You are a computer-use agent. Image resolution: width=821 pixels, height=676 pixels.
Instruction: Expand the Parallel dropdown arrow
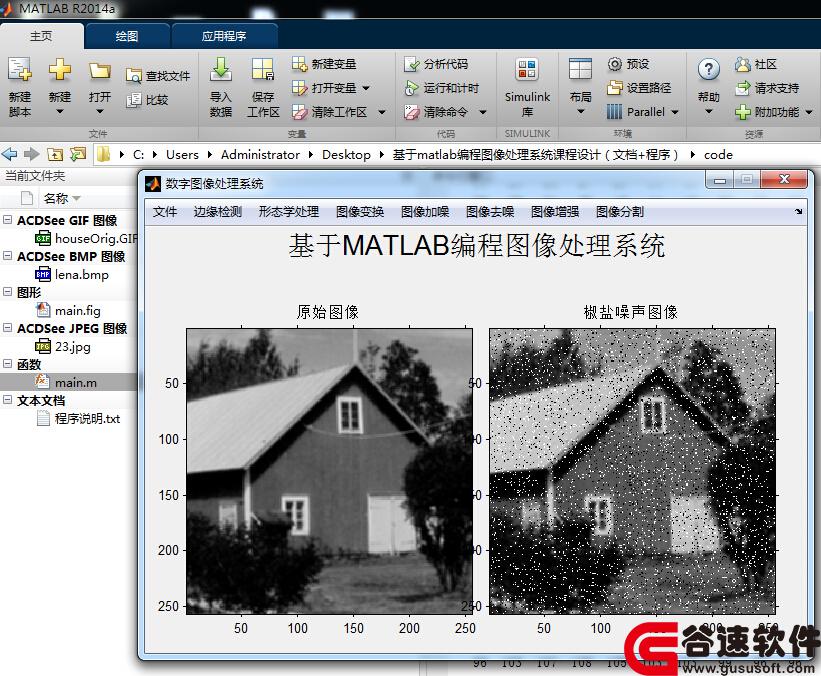(674, 112)
